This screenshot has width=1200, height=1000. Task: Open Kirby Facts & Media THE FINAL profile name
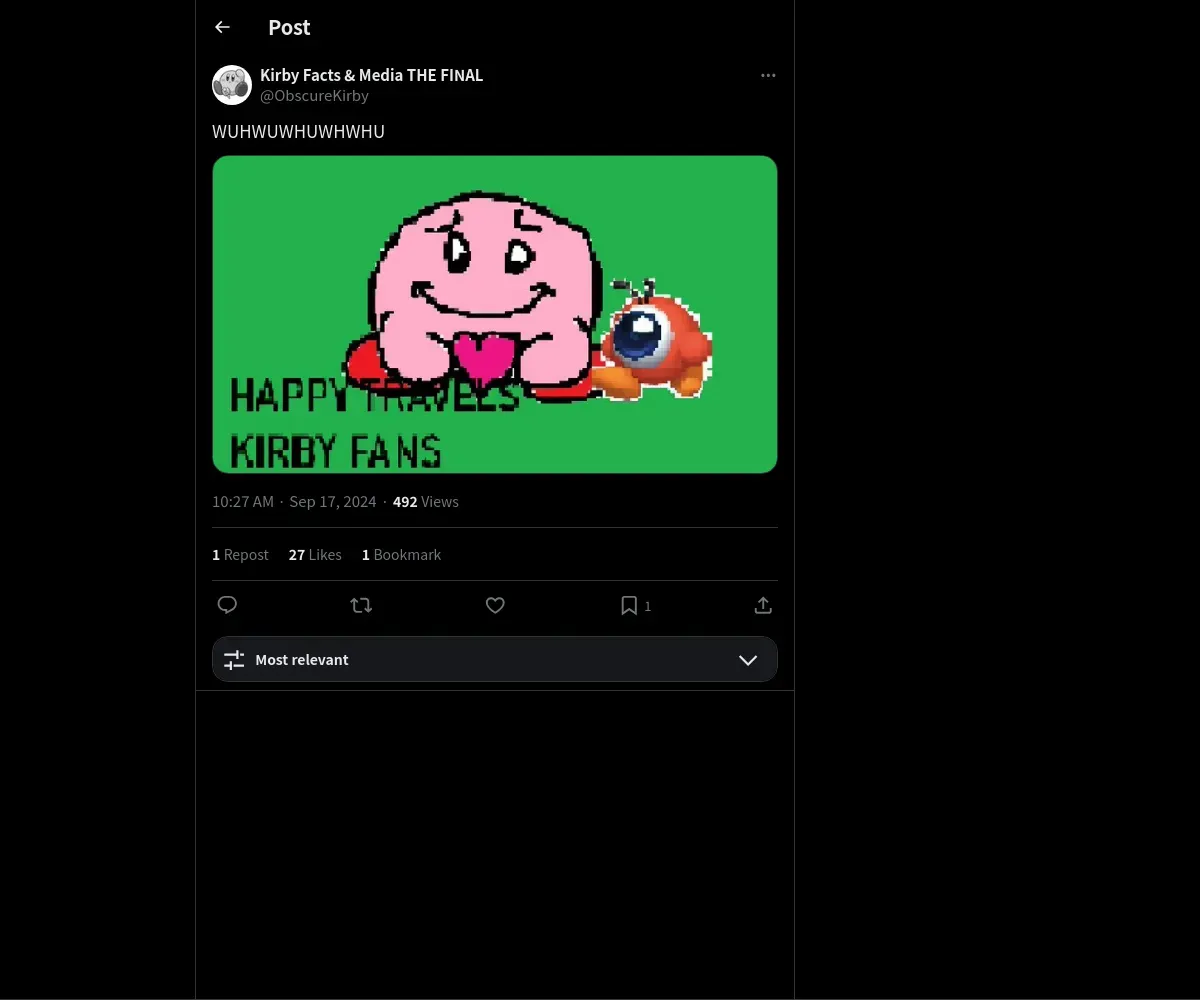coord(371,75)
